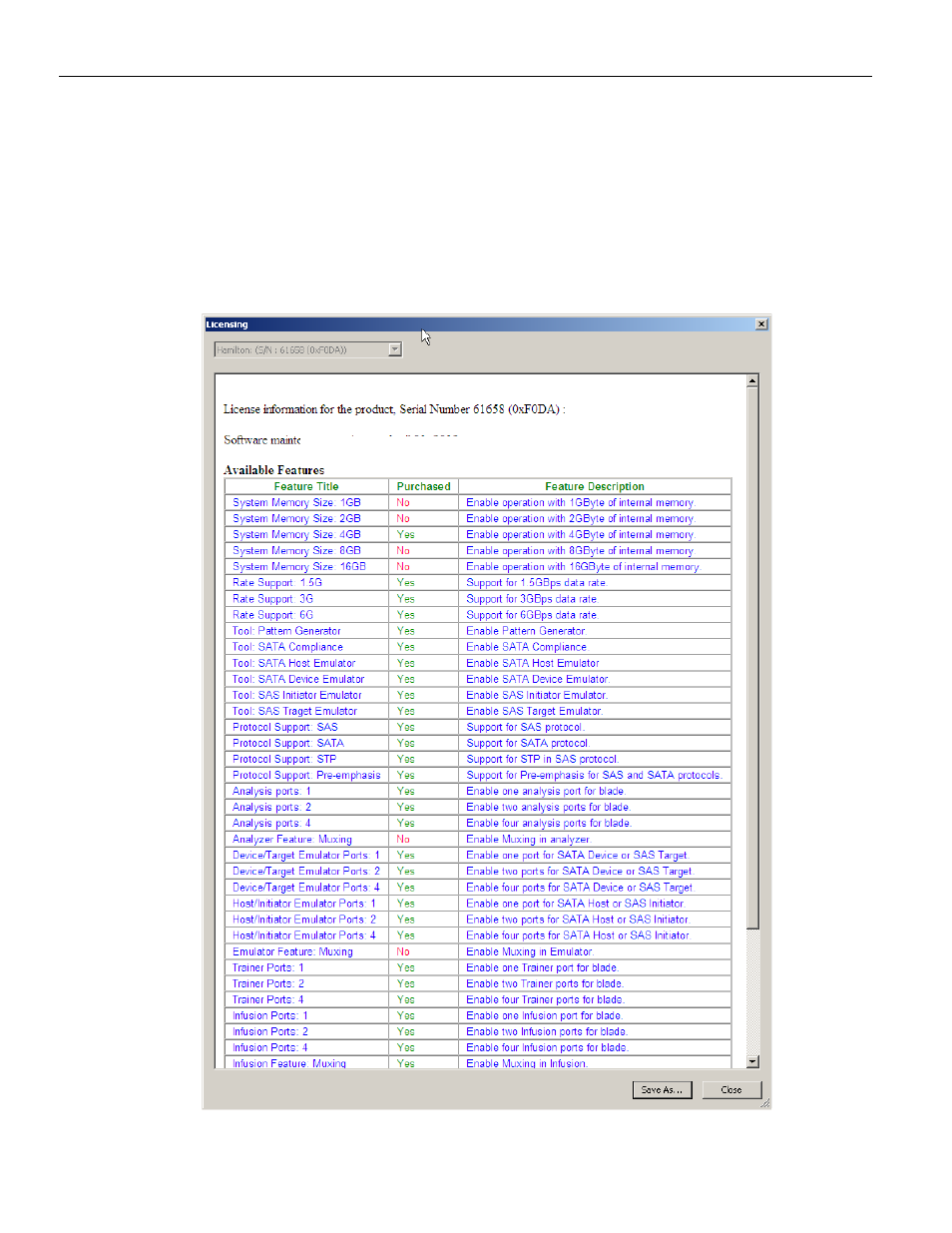Click 'Analysis ports: 4' cell
Image resolution: width=952 pixels, height=1233 pixels.
pyautogui.click(x=306, y=823)
